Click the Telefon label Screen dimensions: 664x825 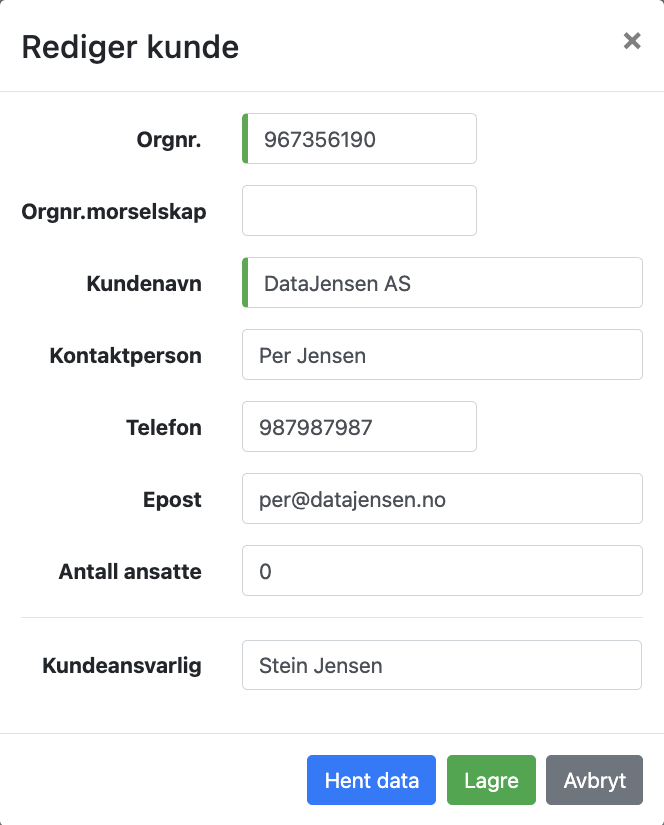point(163,428)
